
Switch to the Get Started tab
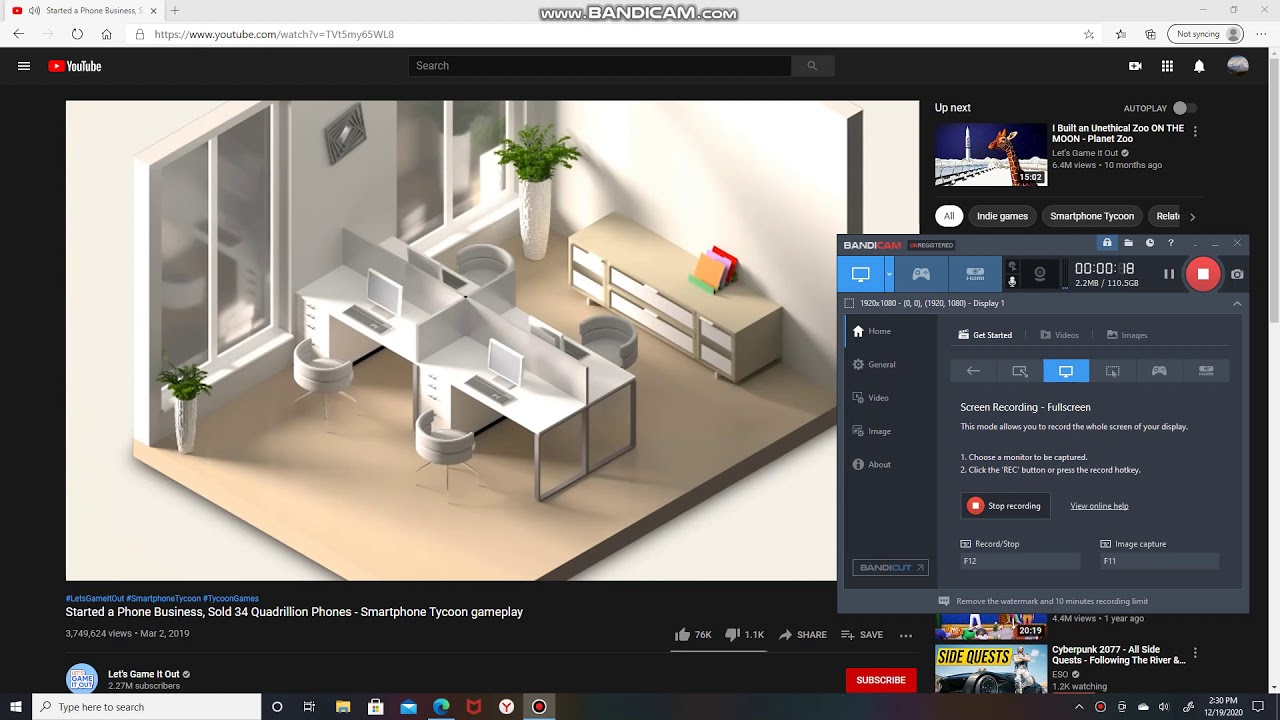click(985, 335)
